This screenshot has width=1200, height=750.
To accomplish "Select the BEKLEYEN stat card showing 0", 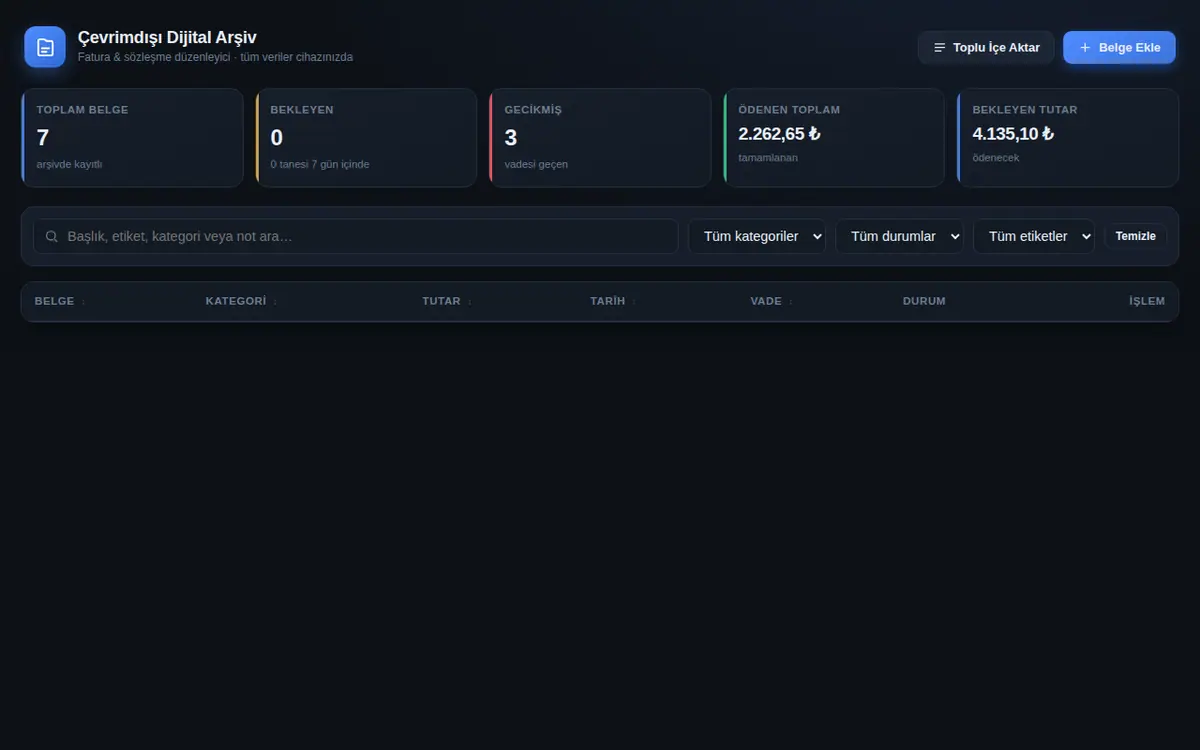I will click(x=366, y=138).
